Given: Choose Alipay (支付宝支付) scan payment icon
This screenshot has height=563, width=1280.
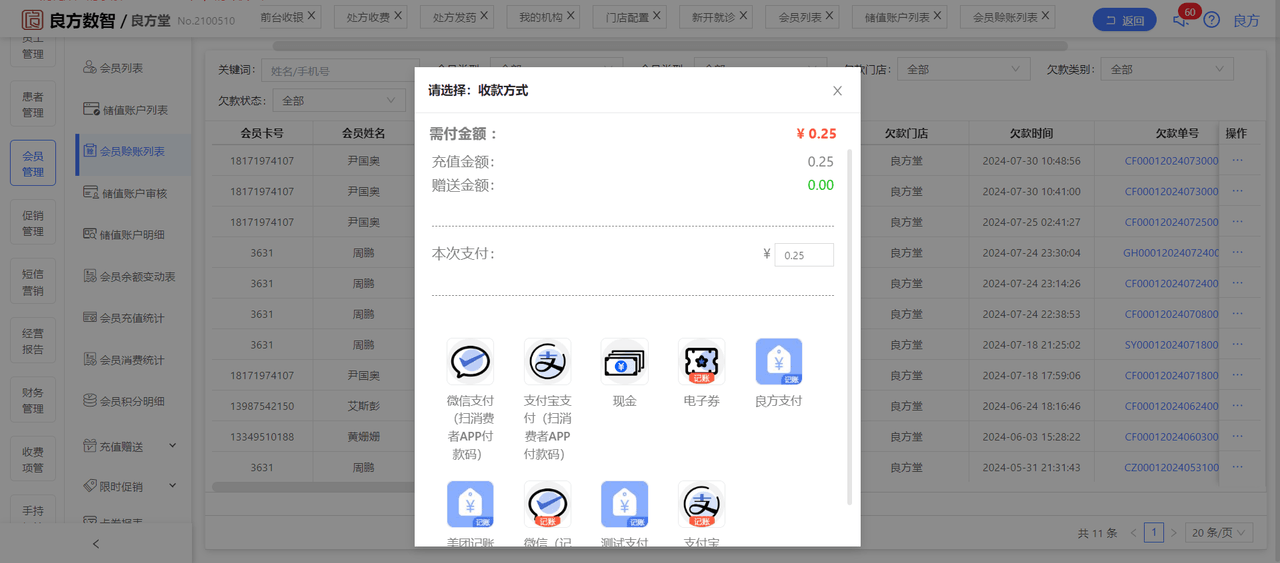Looking at the screenshot, I should click(x=547, y=361).
